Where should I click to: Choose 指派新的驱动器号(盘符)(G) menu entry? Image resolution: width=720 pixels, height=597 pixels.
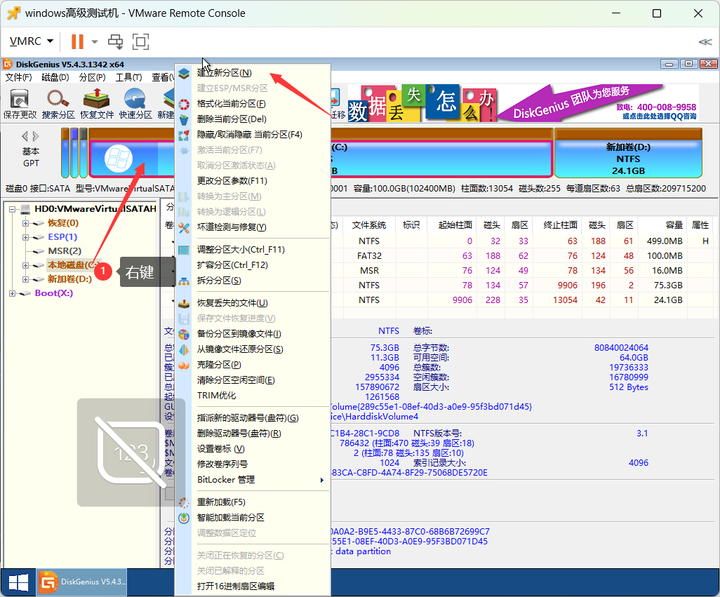pos(253,418)
